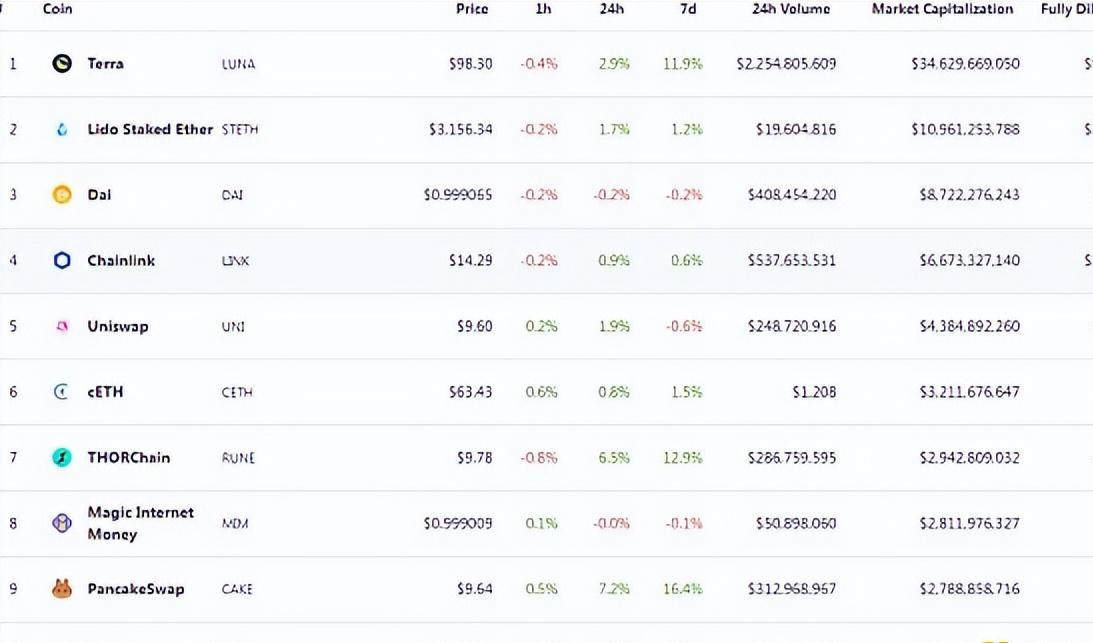Viewport: 1093px width, 643px height.
Task: Sort by Price column header
Action: [x=472, y=9]
